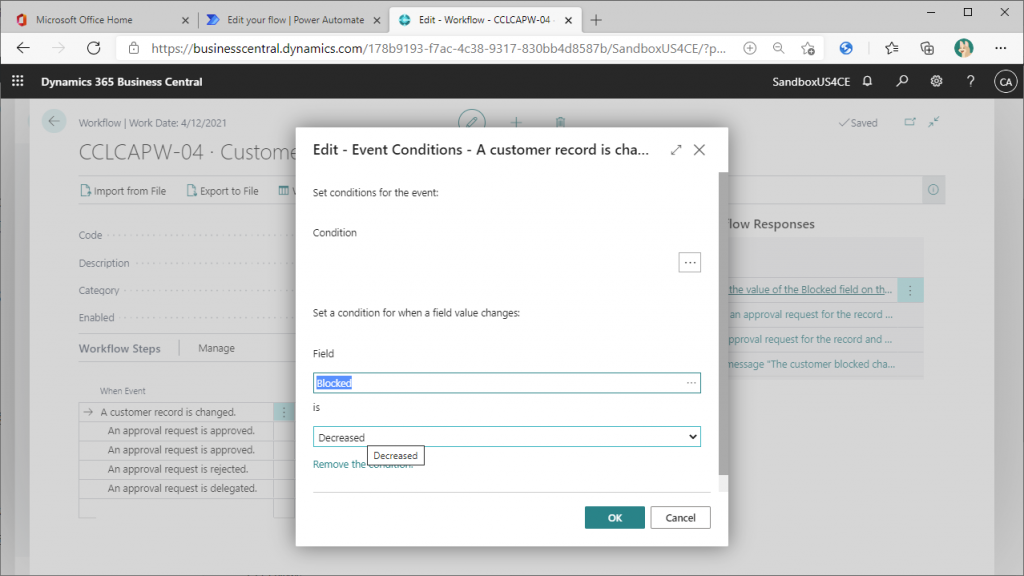1024x576 pixels.
Task: Open browser profile picture
Action: [x=963, y=48]
